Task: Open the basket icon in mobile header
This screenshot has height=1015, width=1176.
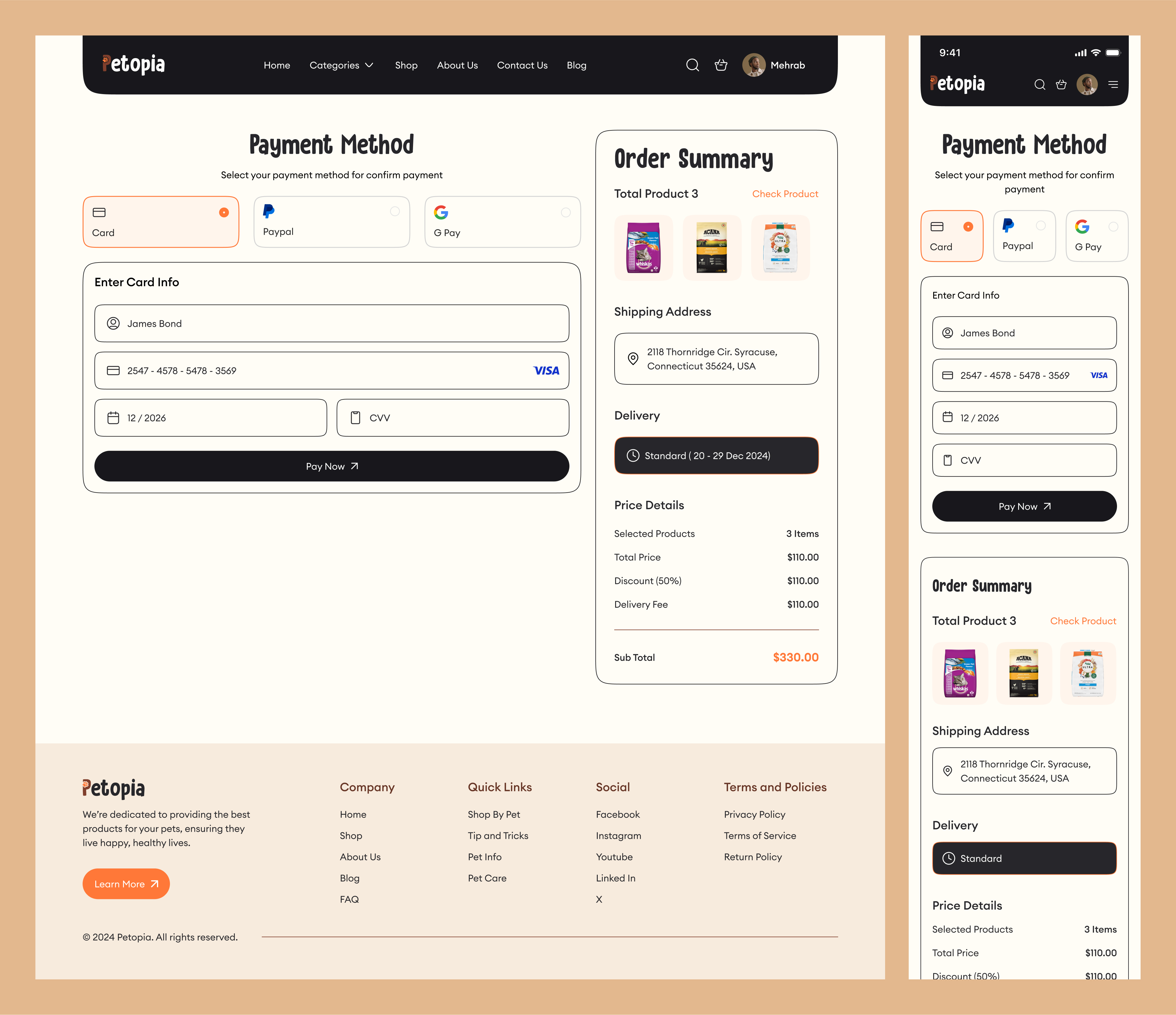Action: coord(1061,85)
